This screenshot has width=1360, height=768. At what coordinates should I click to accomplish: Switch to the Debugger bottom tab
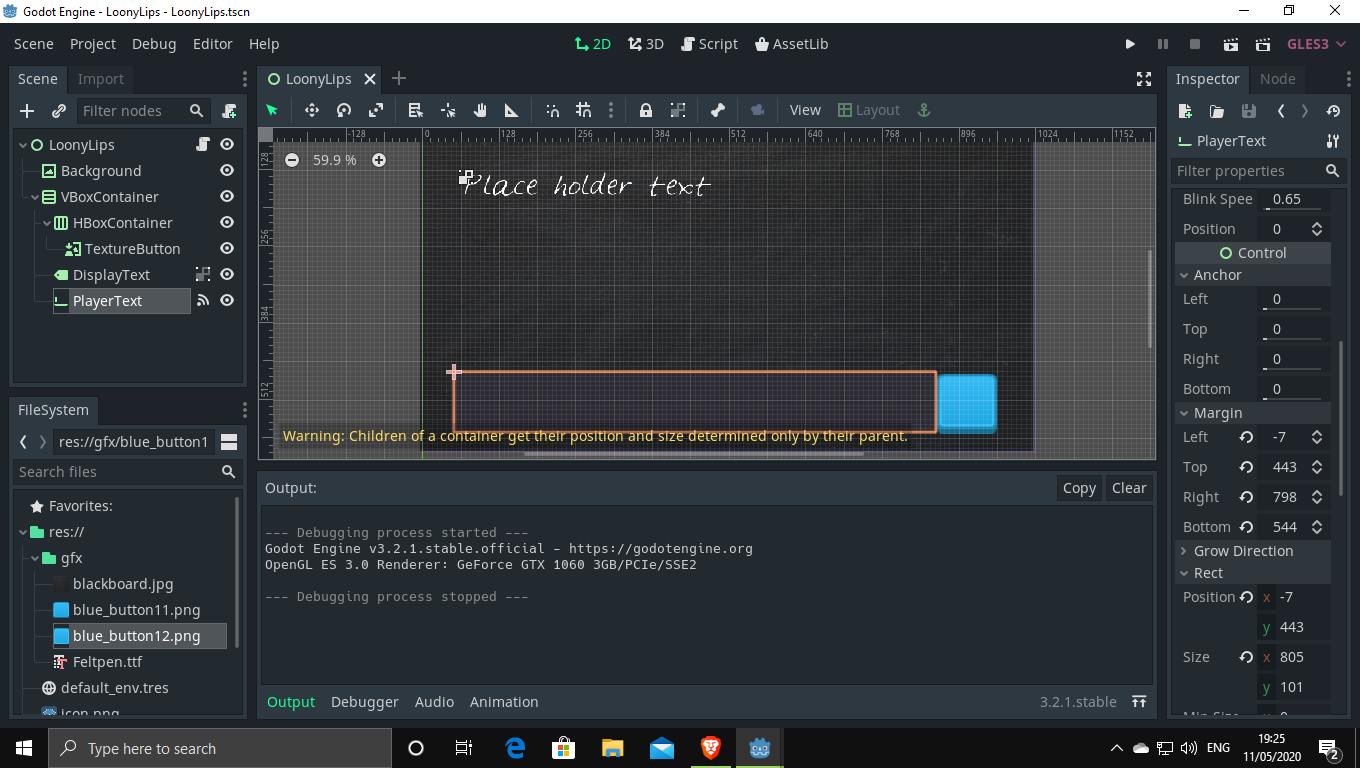point(364,702)
